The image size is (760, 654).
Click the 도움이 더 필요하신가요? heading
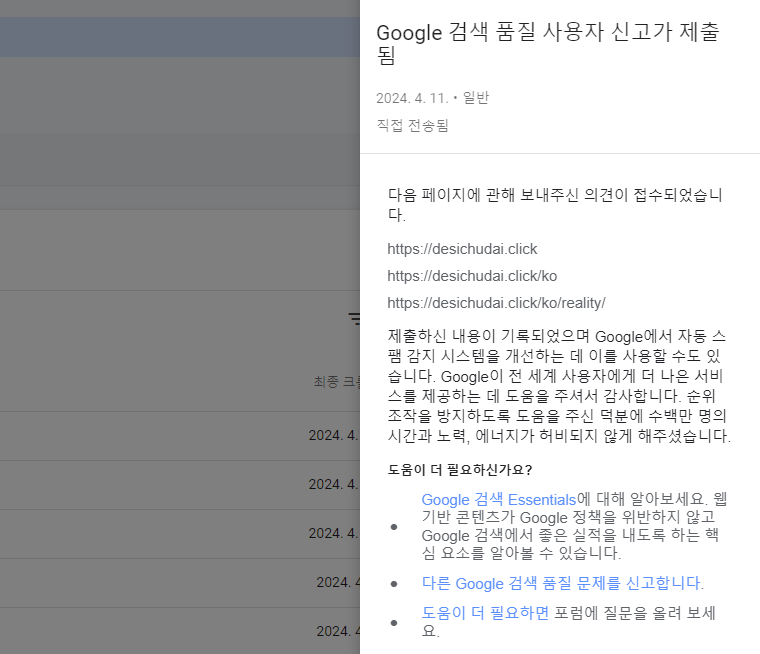[x=460, y=470]
